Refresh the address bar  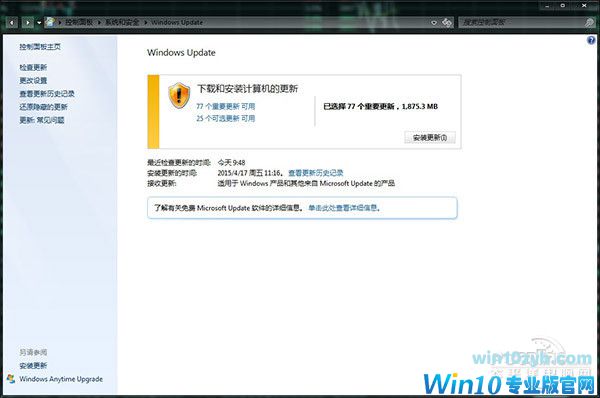click(x=447, y=23)
